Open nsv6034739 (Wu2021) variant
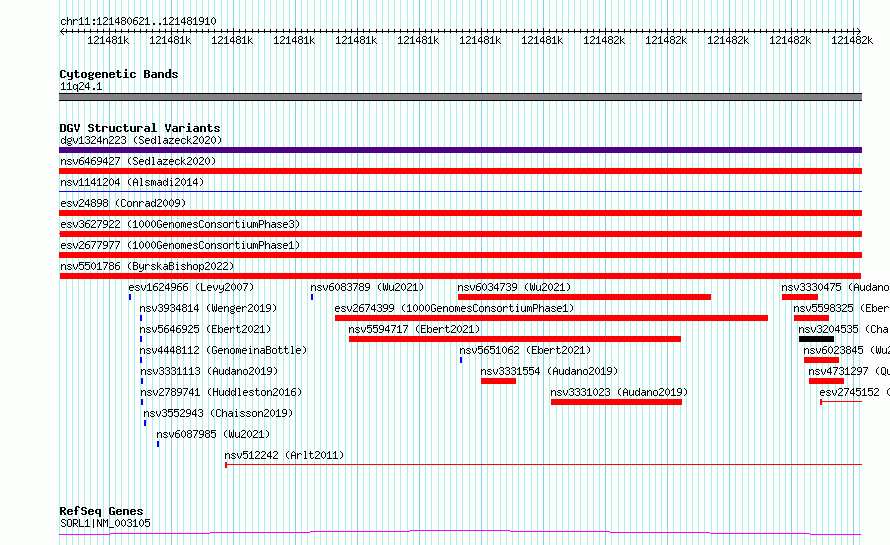The width and height of the screenshot is (890, 545). pos(514,287)
